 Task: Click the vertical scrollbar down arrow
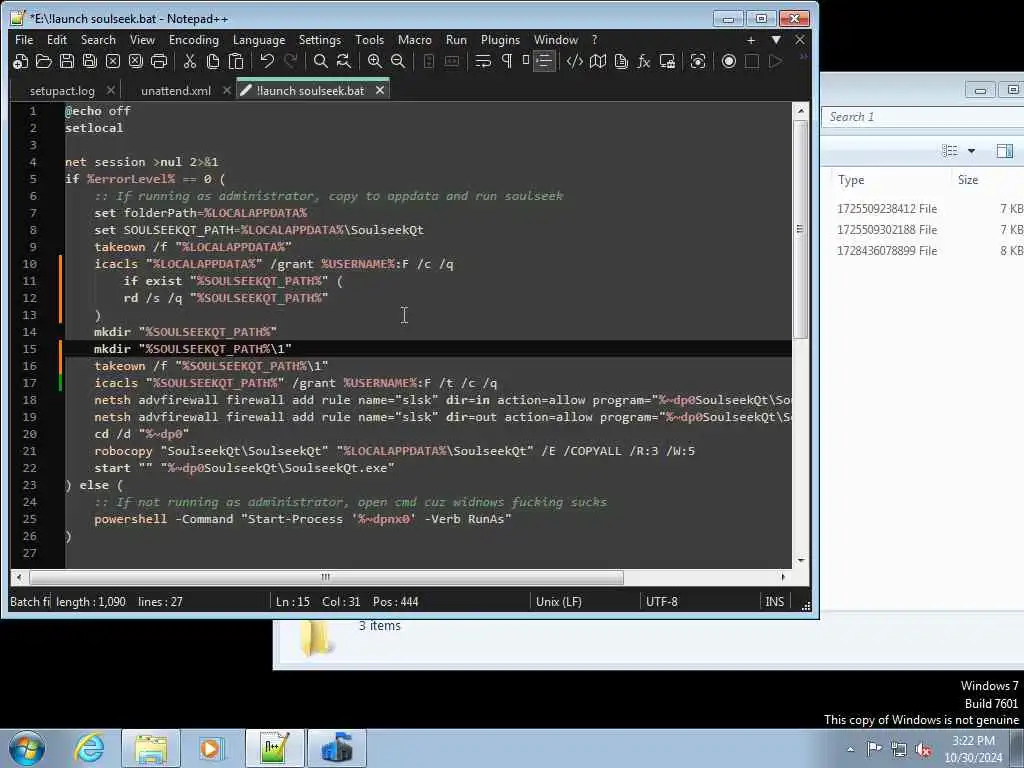click(801, 560)
